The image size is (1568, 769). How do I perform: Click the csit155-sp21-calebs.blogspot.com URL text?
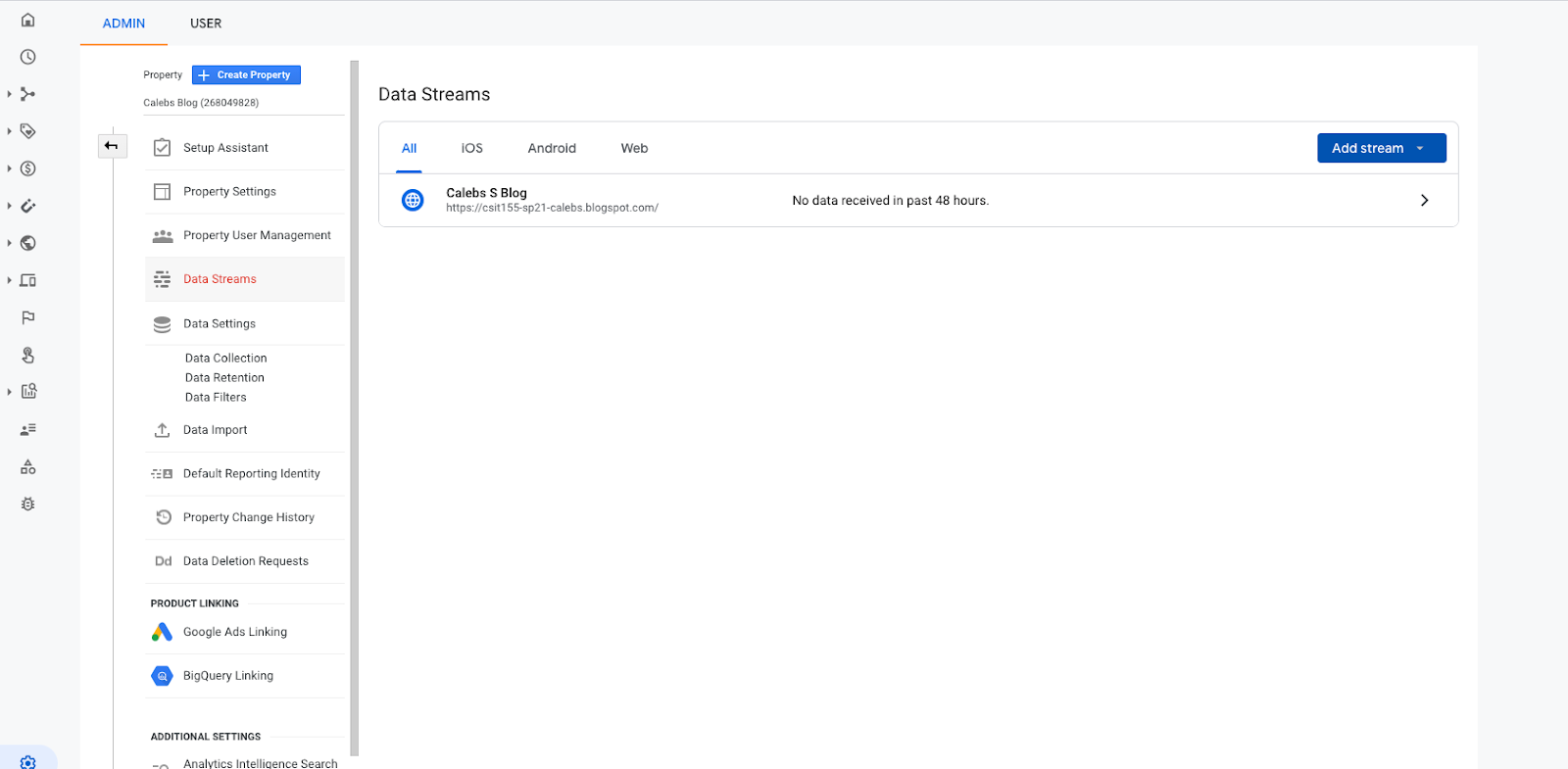point(552,208)
